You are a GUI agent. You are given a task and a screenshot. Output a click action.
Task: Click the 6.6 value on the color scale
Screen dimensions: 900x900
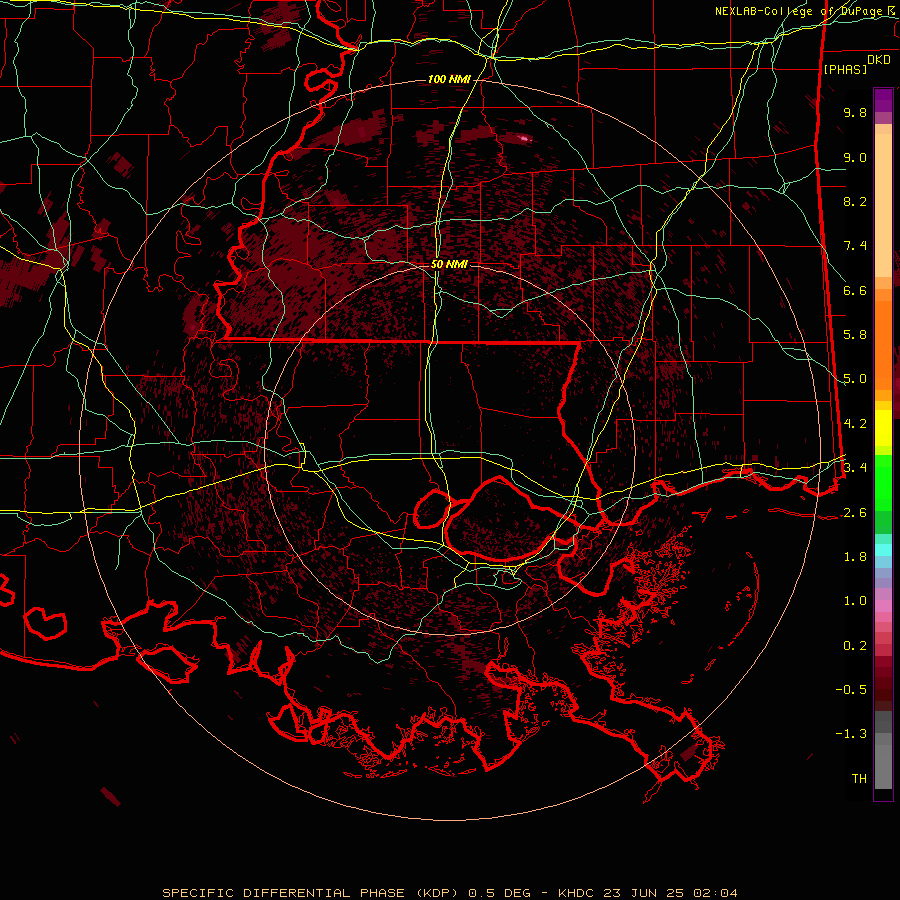point(855,290)
